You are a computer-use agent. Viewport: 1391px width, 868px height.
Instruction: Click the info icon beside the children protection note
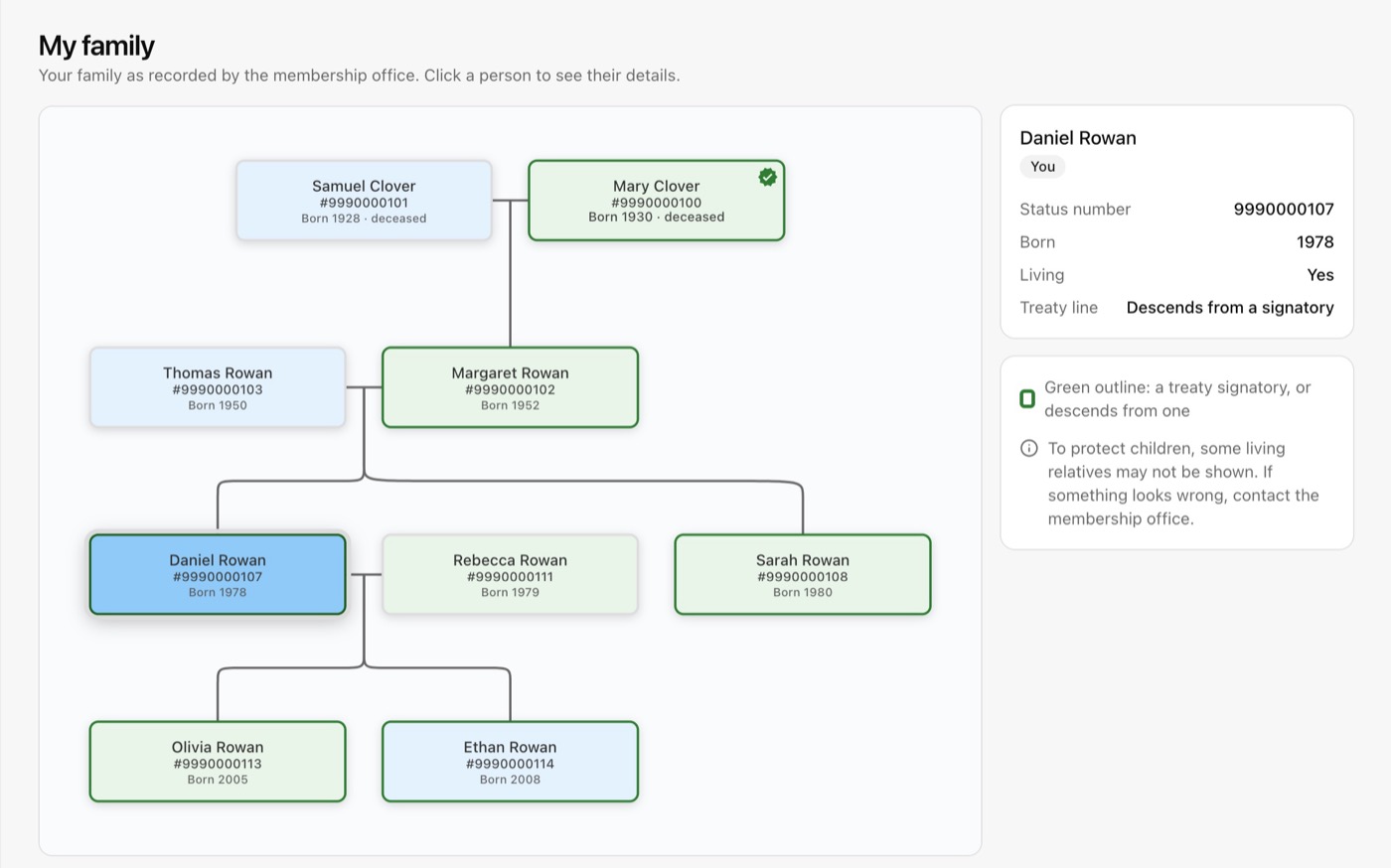point(1029,448)
